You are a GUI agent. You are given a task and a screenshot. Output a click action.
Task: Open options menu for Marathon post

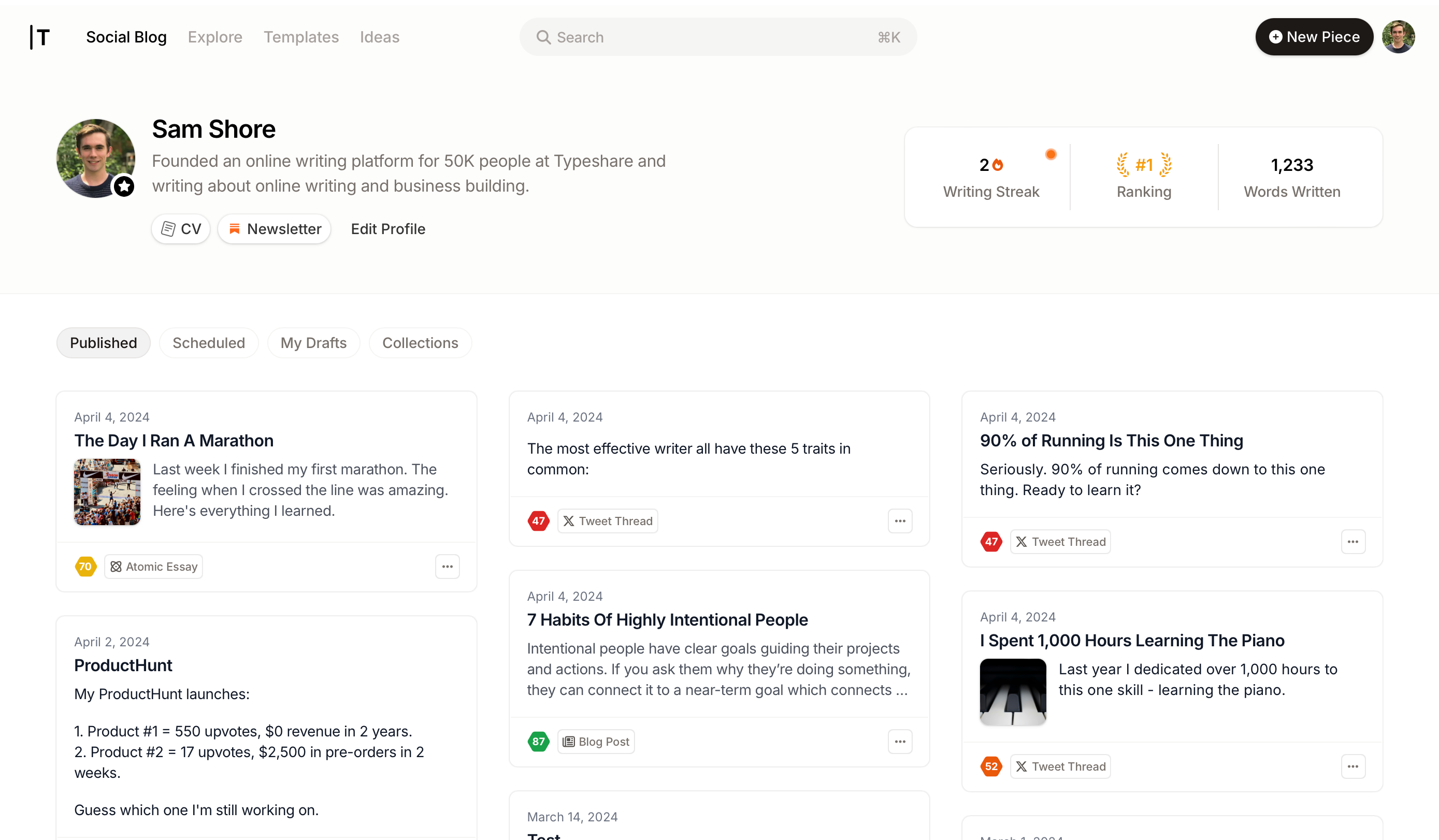pyautogui.click(x=447, y=567)
